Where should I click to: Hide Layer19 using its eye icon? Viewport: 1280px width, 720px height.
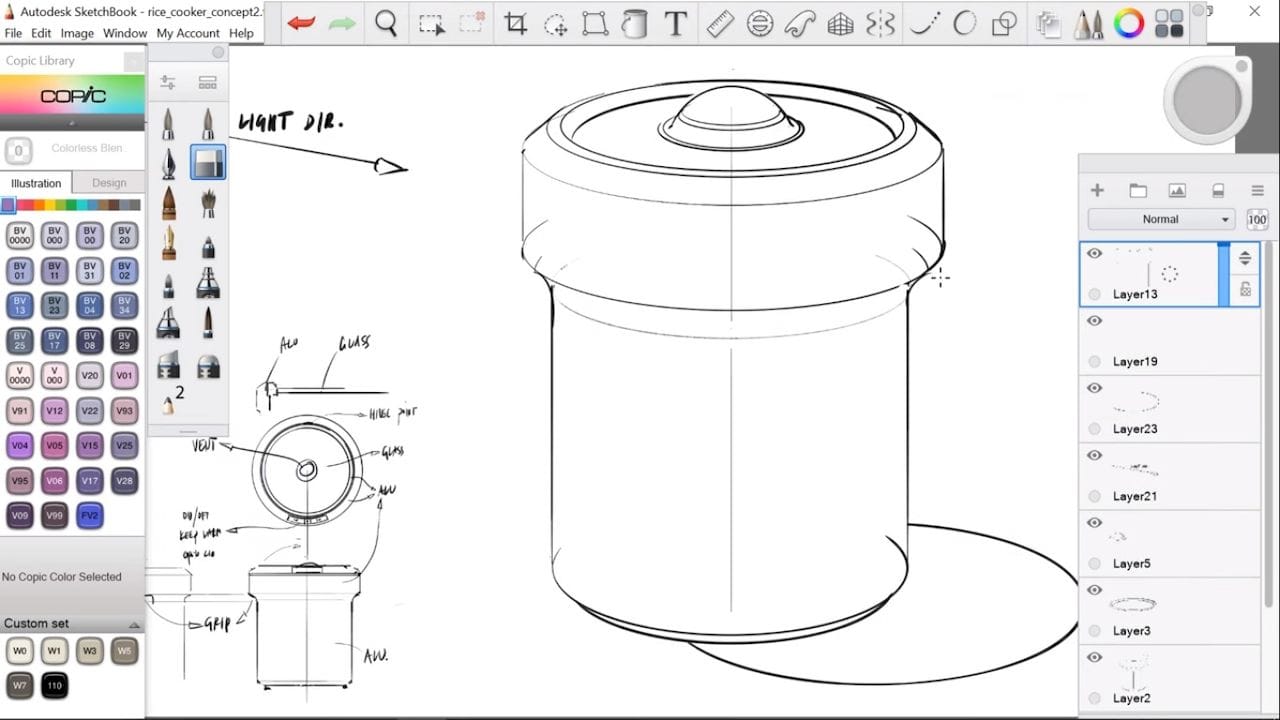tap(1094, 321)
